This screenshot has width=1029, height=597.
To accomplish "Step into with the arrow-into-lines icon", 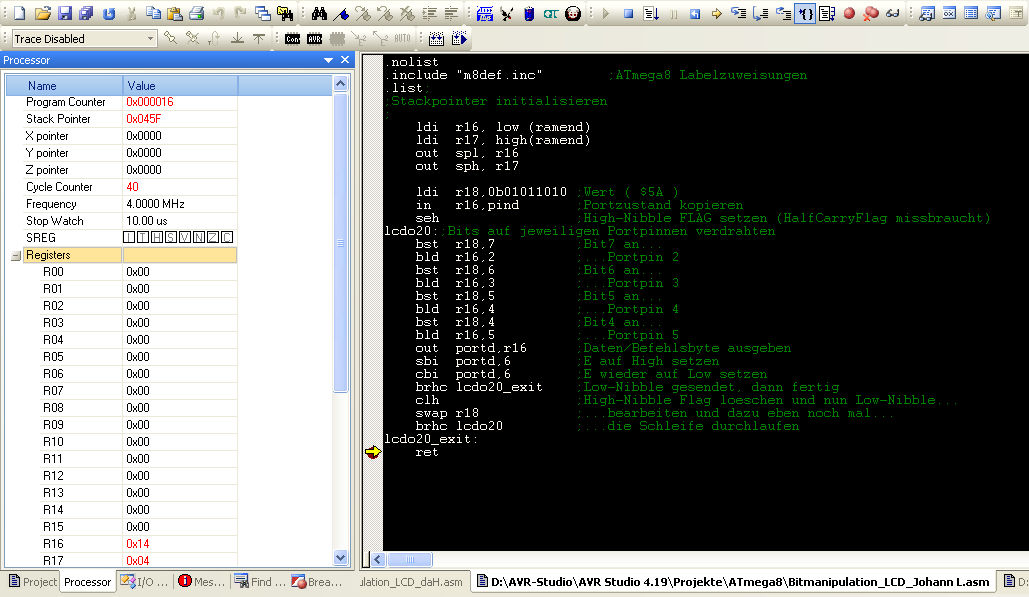I will click(738, 13).
